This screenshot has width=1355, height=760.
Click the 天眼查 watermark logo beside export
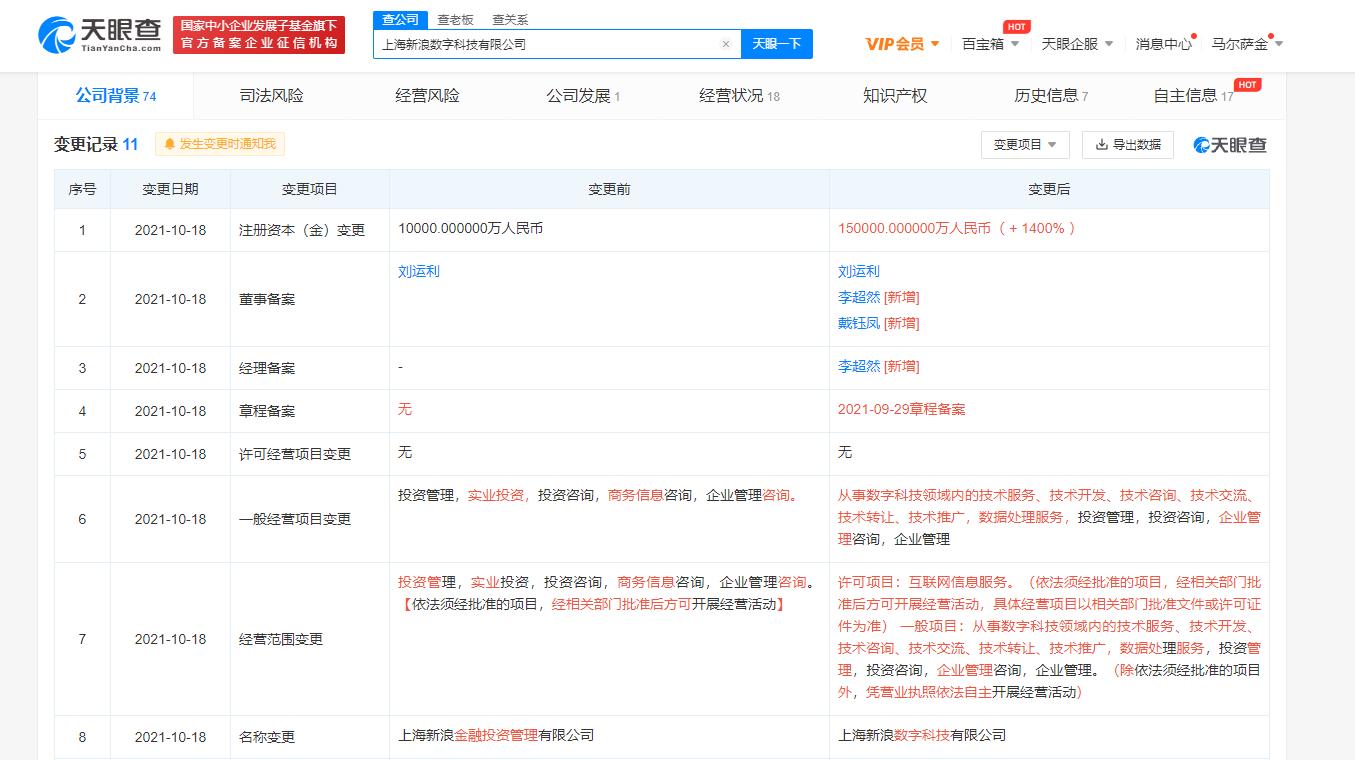click(1230, 145)
